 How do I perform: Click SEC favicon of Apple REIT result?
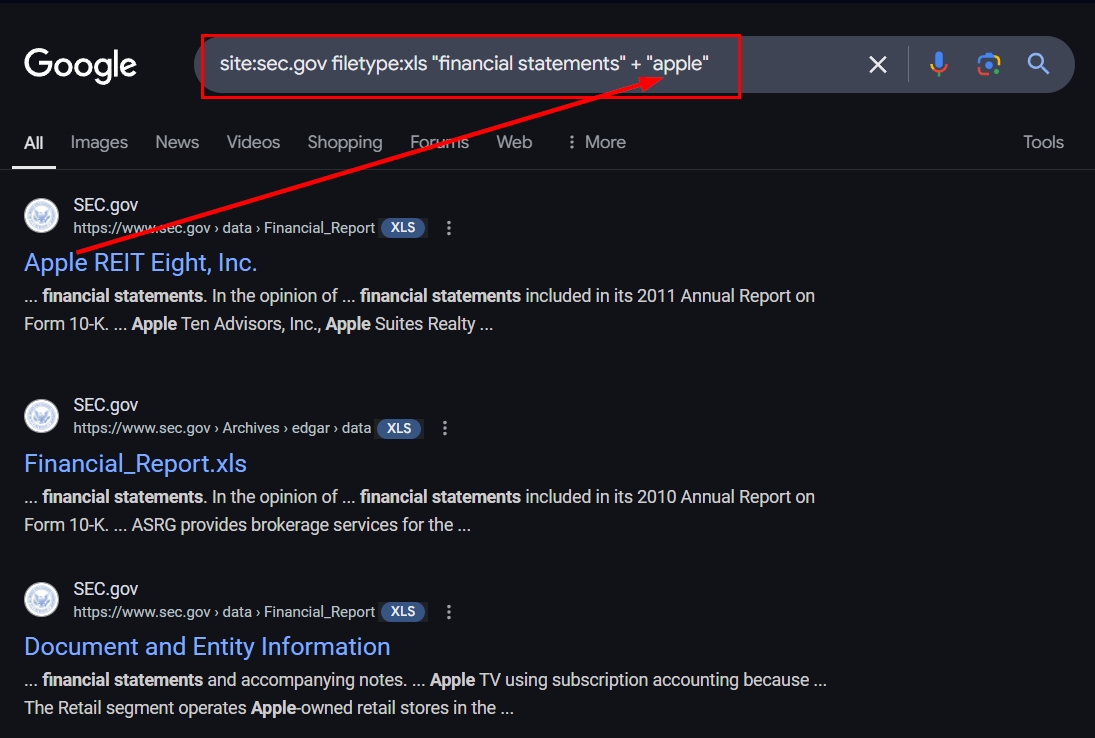42,216
